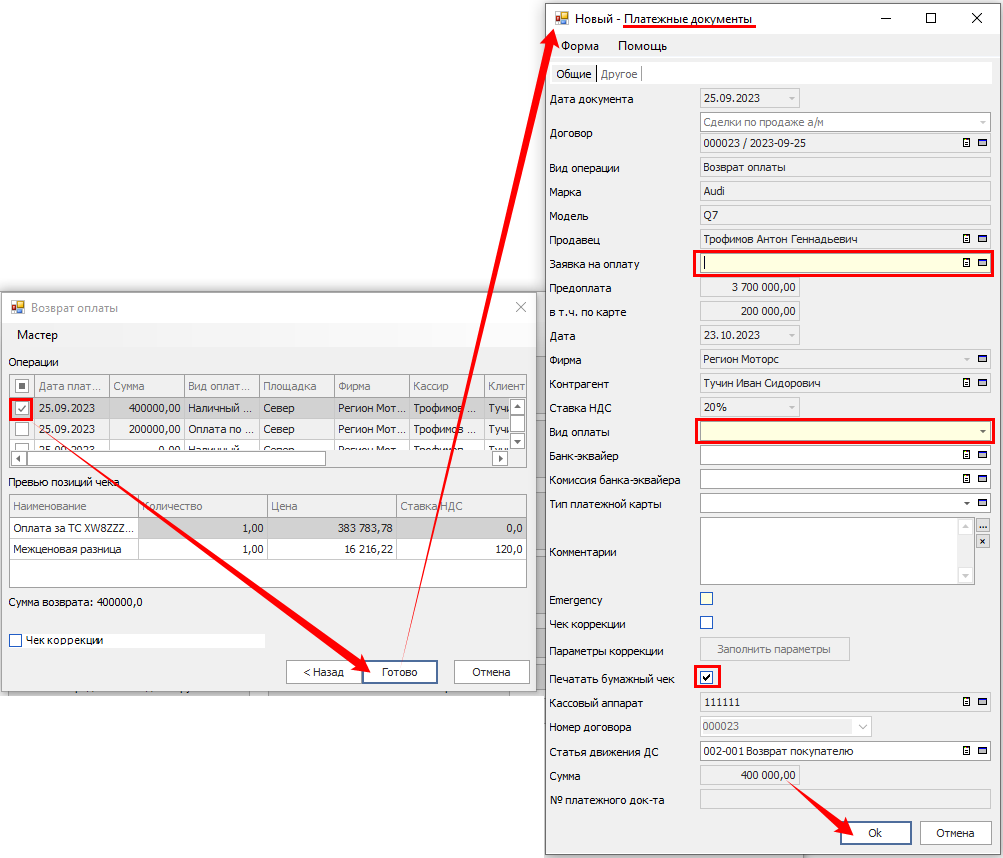This screenshot has height=858, width=1003.
Task: Enable the Emergency checkbox
Action: (707, 599)
